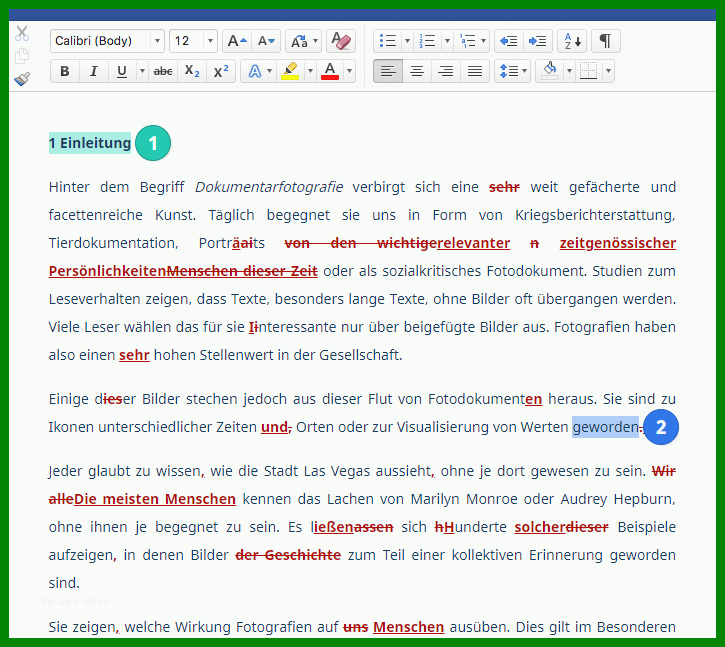Click the inserted word 'zeitgenössischer'
Viewport: 725px width, 647px height.
pos(618,243)
